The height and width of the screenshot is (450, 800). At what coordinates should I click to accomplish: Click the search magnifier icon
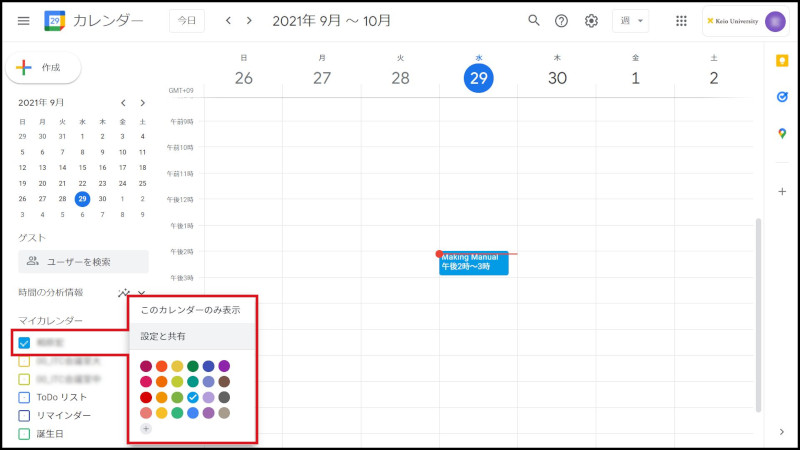tap(534, 20)
